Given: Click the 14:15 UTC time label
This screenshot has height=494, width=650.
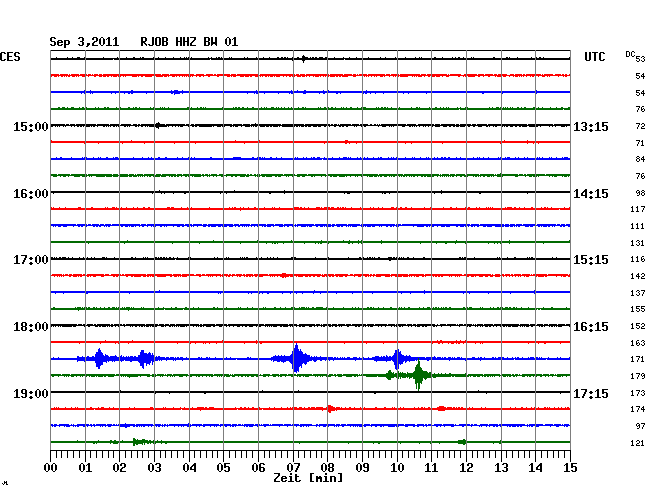Looking at the screenshot, I should [x=591, y=194].
